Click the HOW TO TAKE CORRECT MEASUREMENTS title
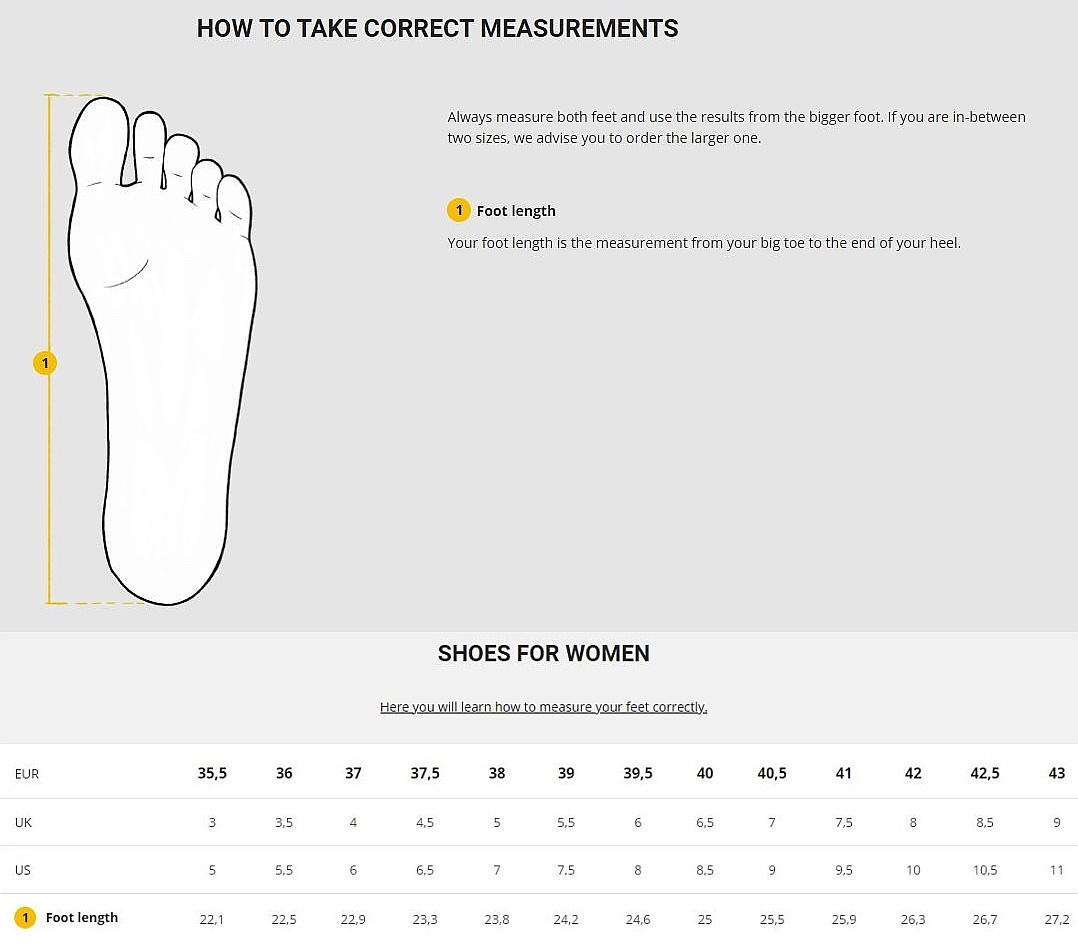This screenshot has height=948, width=1078. pyautogui.click(x=437, y=29)
